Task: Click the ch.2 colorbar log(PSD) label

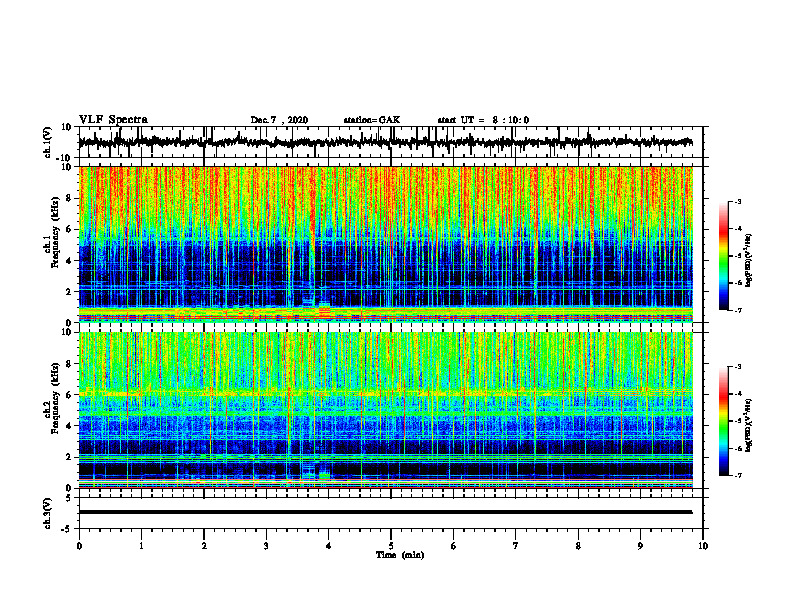Action: click(749, 425)
